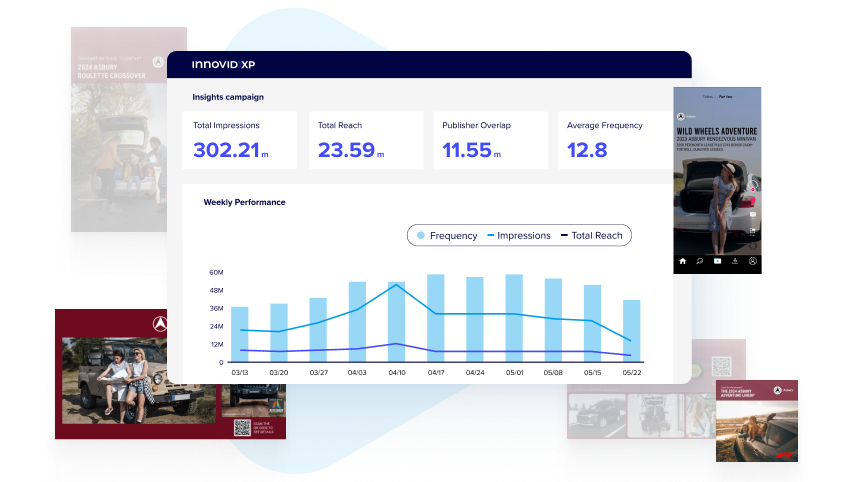Select the 05/08 frequency bar
858x482 pixels.
(x=553, y=320)
